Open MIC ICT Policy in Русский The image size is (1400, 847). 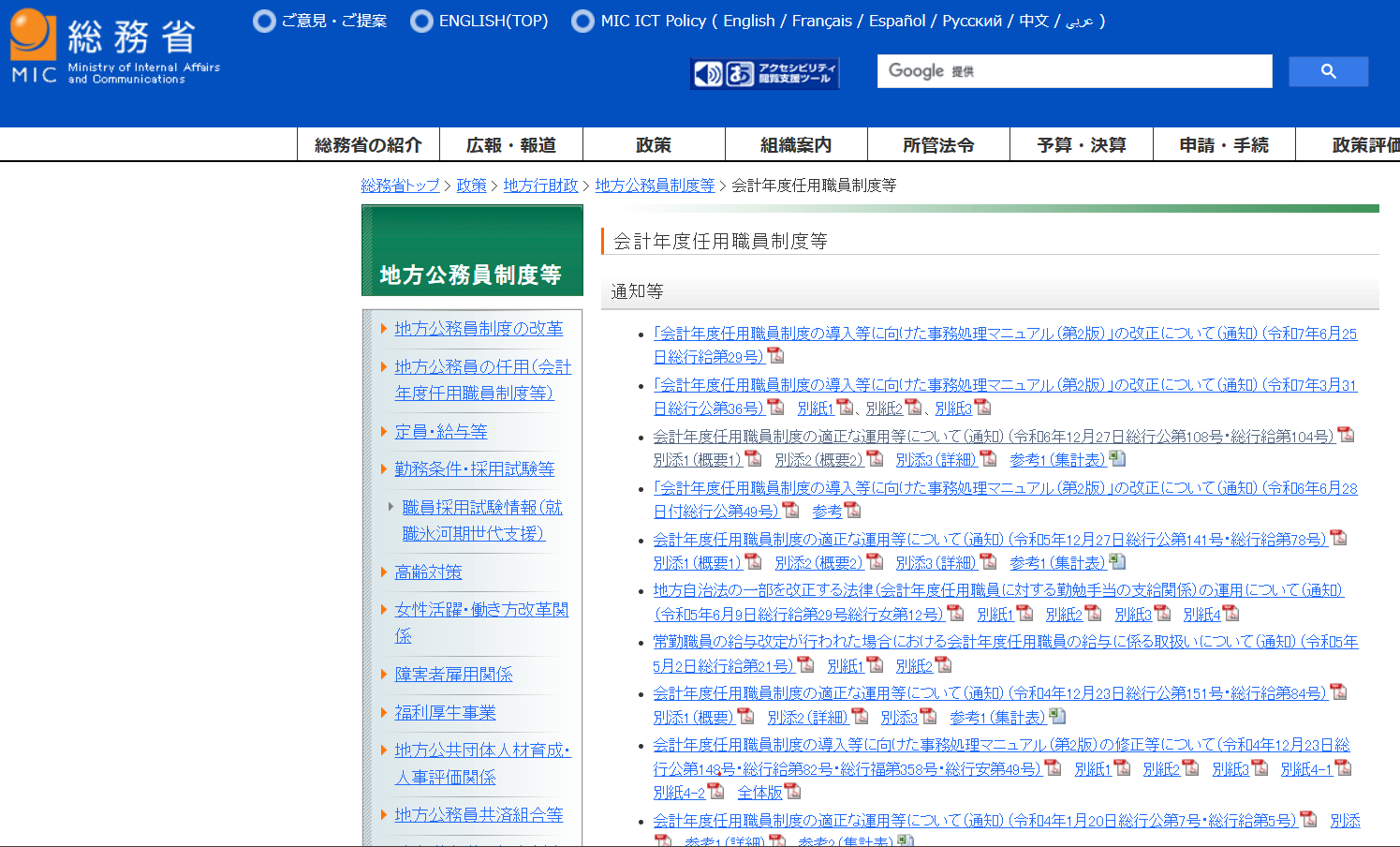(x=972, y=21)
